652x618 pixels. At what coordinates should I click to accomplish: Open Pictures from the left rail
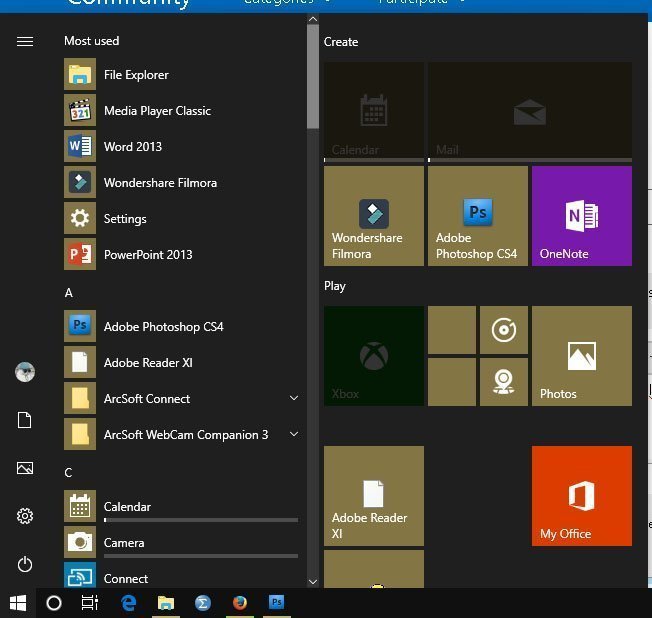coord(25,468)
